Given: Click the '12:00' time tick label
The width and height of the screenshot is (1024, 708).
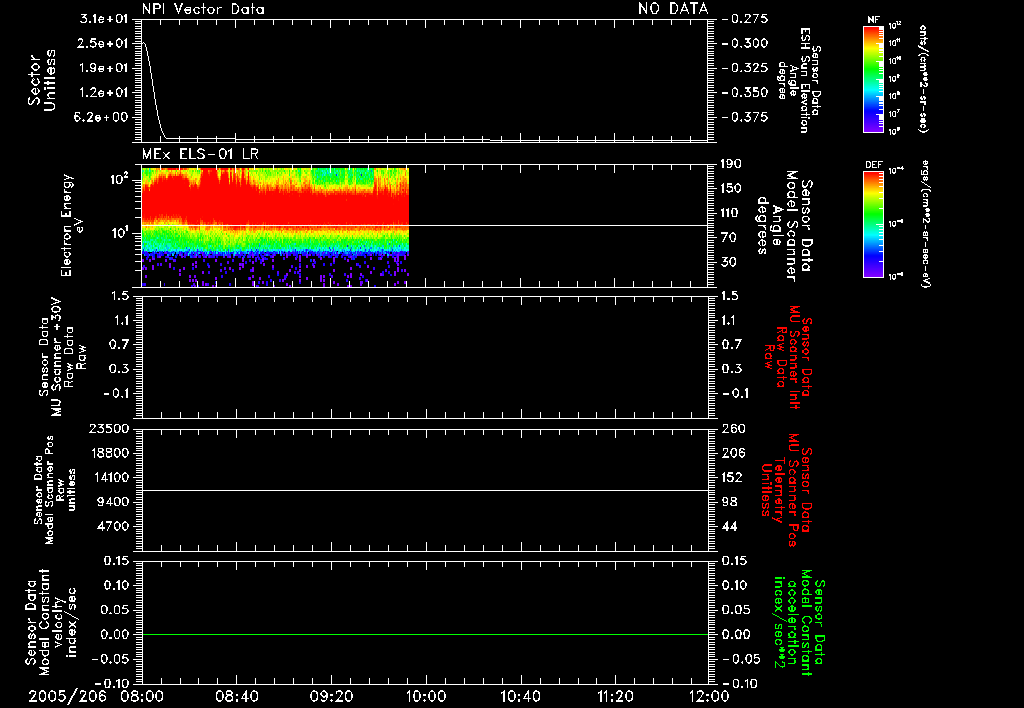Looking at the screenshot, I should pos(709,697).
